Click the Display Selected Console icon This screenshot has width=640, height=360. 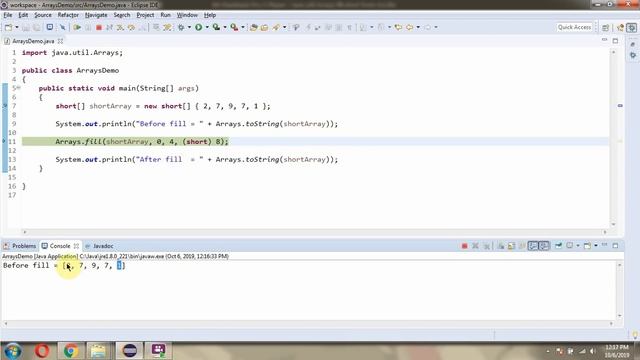[x=570, y=246]
